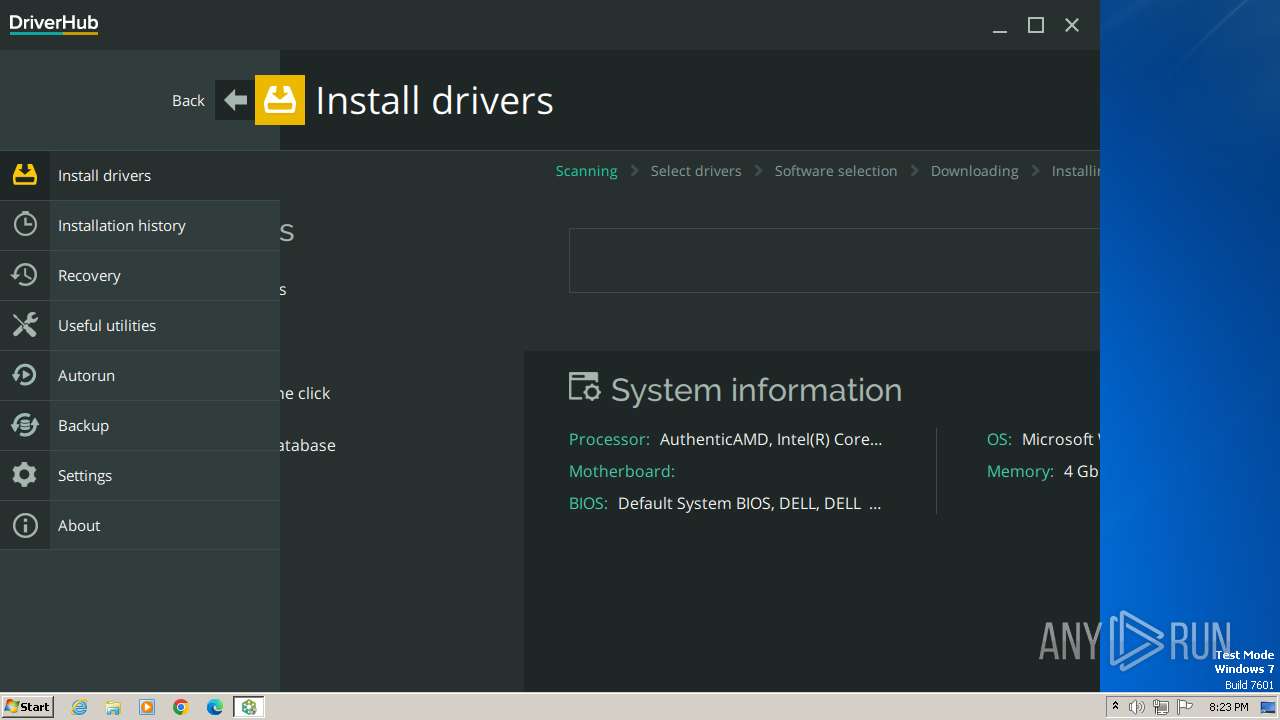Viewport: 1280px width, 720px height.
Task: Show hidden tray icons arrow
Action: 1115,707
